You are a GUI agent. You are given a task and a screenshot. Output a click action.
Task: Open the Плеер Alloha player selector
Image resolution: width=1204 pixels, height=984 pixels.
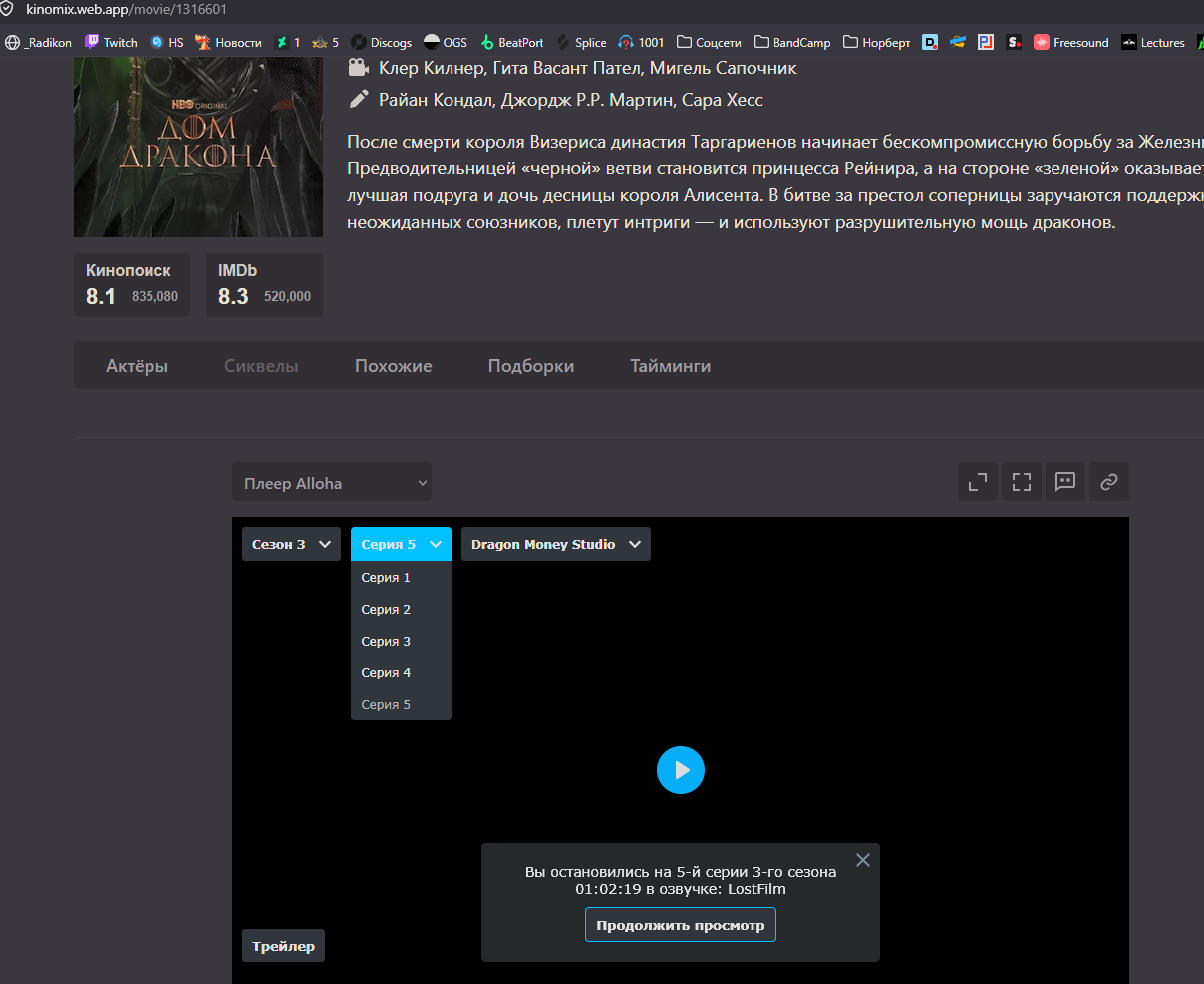332,483
